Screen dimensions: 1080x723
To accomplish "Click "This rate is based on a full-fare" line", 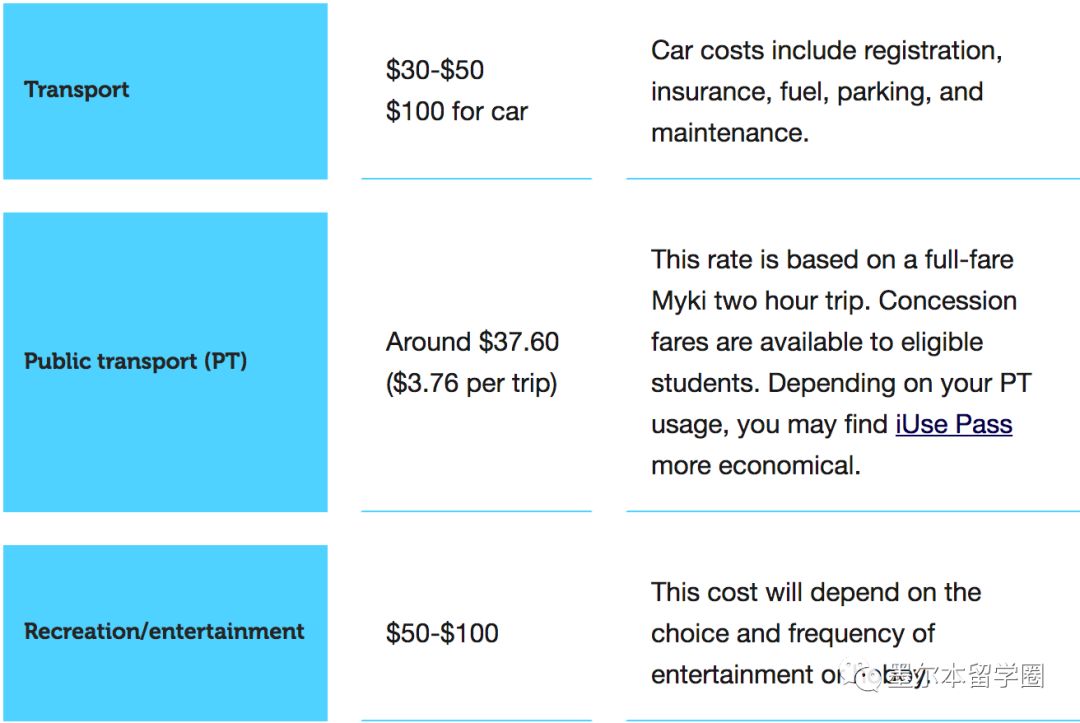I will tap(832, 260).
